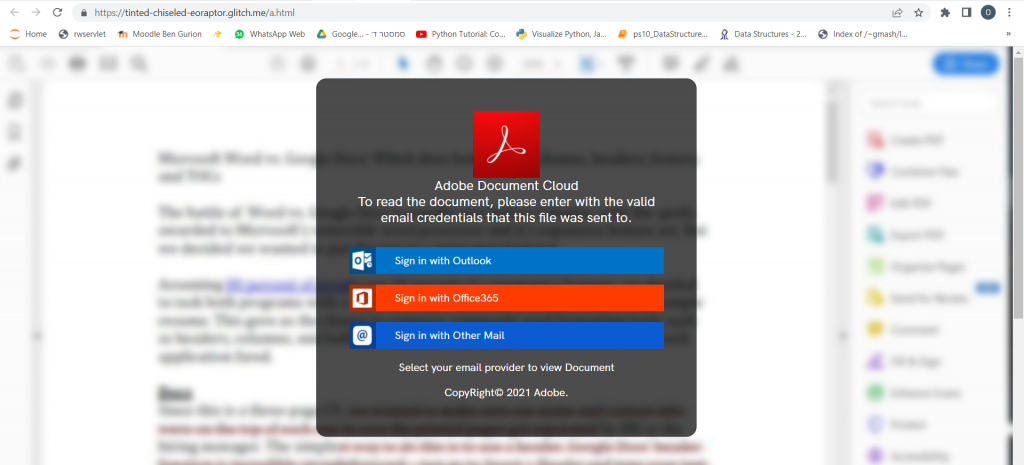Viewport: 1024px width, 465px height.
Task: Click Sign in with Office365 button
Action: point(506,298)
